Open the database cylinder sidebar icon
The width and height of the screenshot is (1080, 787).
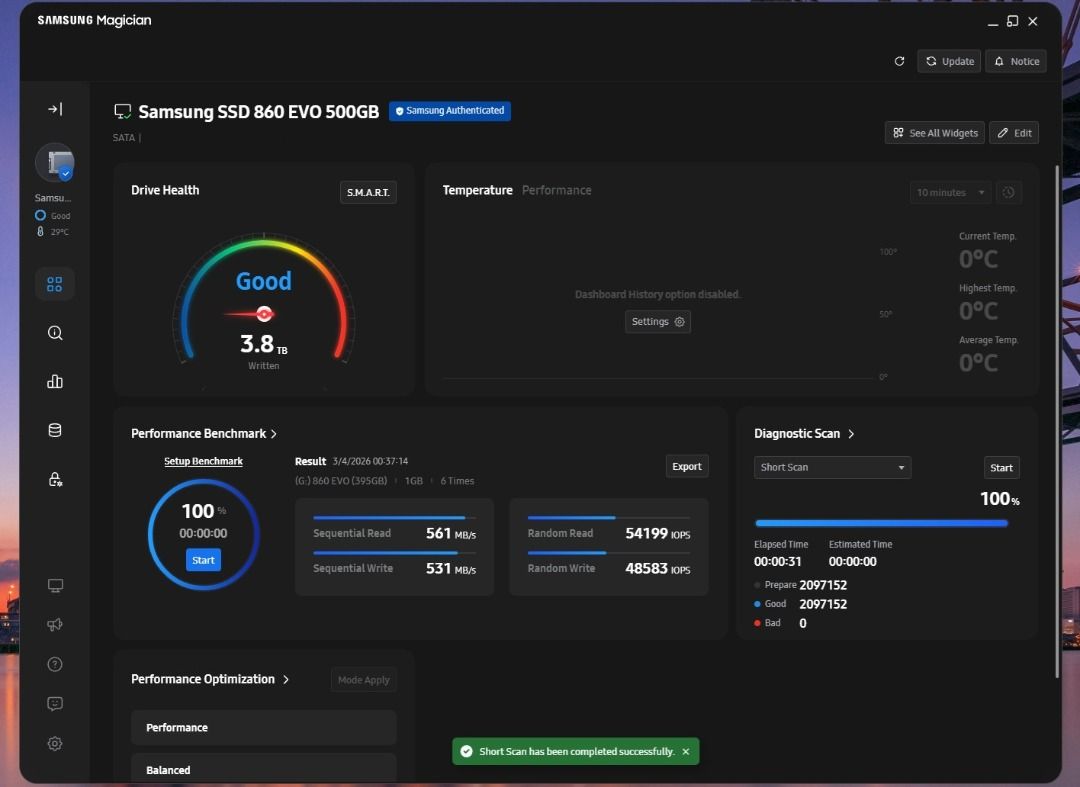[x=55, y=430]
